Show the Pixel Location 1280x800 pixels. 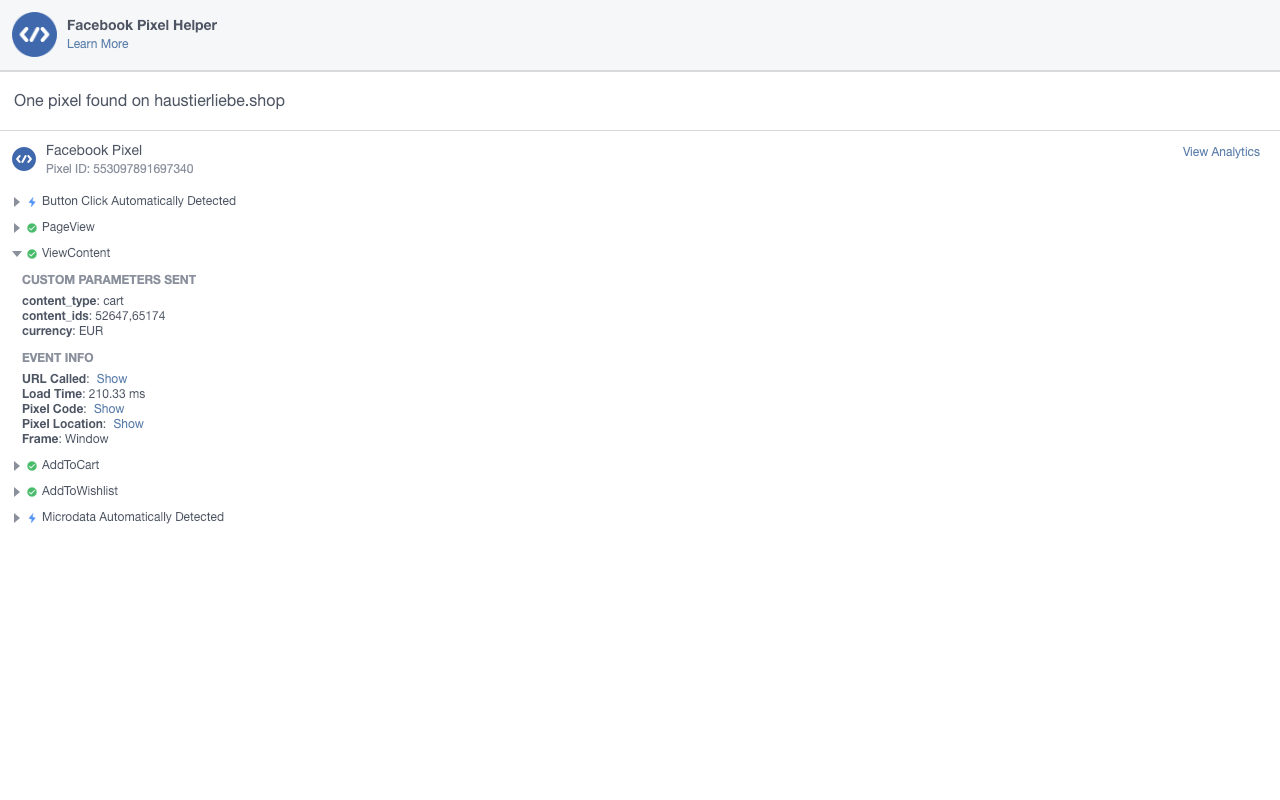pos(129,424)
